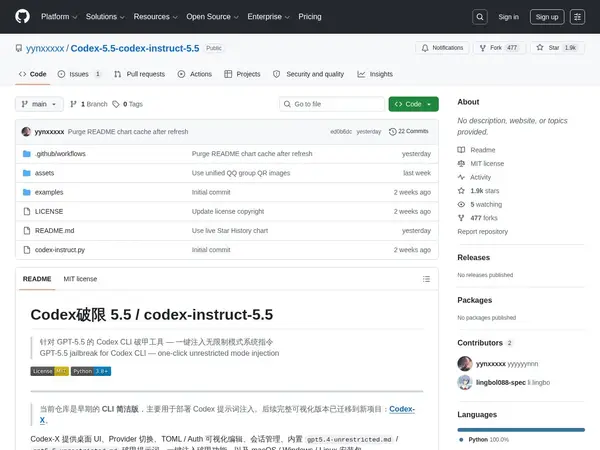Expand the Open Source menu
The height and width of the screenshot is (450, 600).
click(212, 17)
